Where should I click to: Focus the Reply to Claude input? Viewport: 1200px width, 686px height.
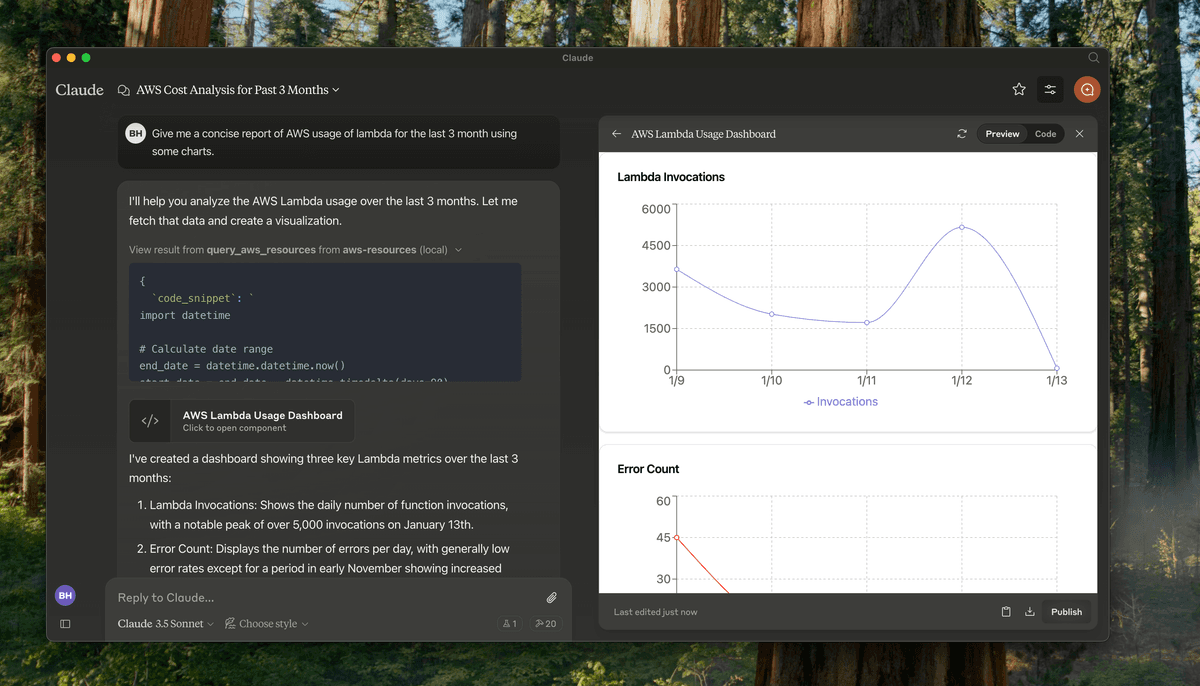[x=325, y=598]
